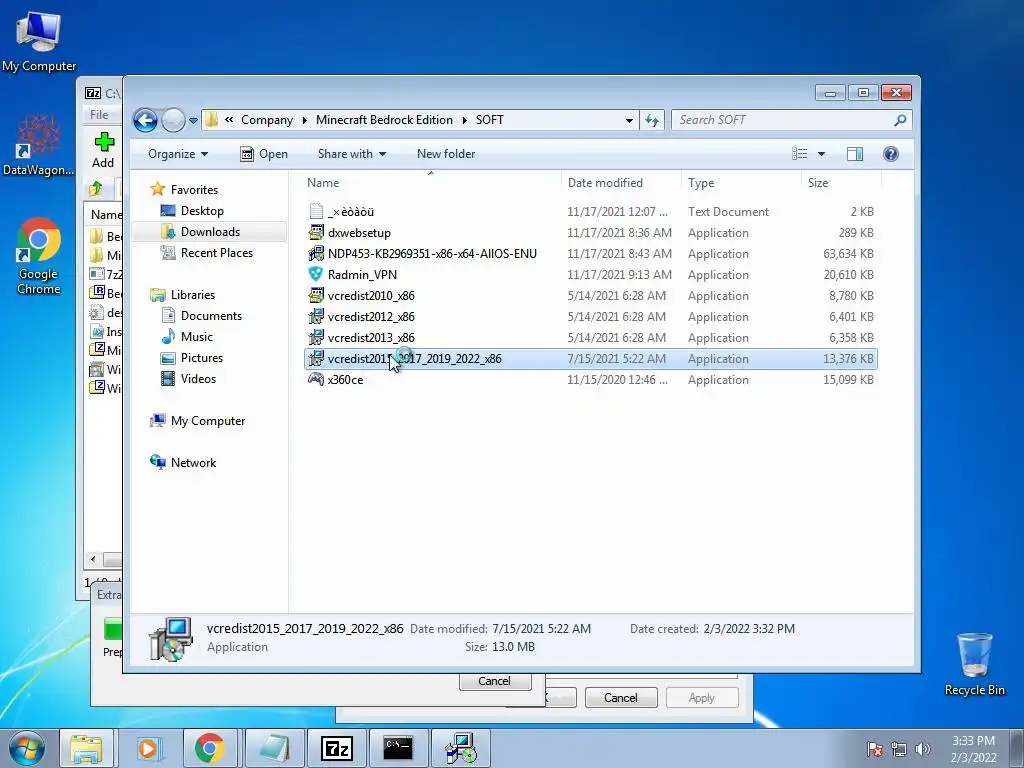Open Desktop in the navigation pane
This screenshot has width=1024, height=768.
pos(202,211)
